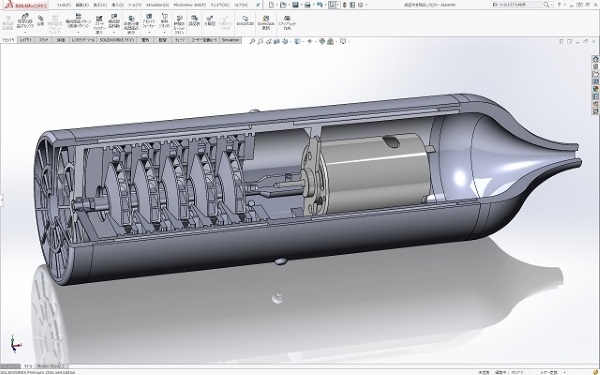The image size is (600, 375).
Task: Switch to the SOLIDWORKS Add-ins ribbon tab
Action: click(116, 40)
